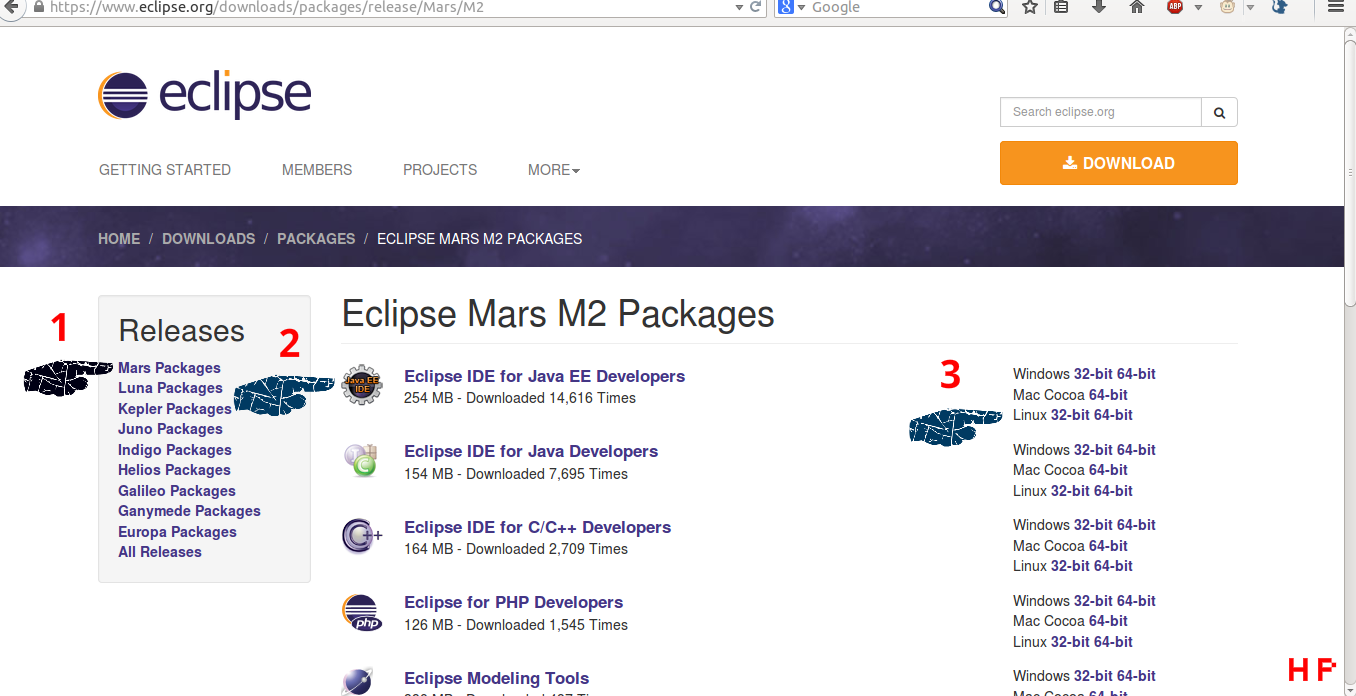Download Java EE Windows 64-bit
This screenshot has width=1356, height=696.
[x=1136, y=374]
